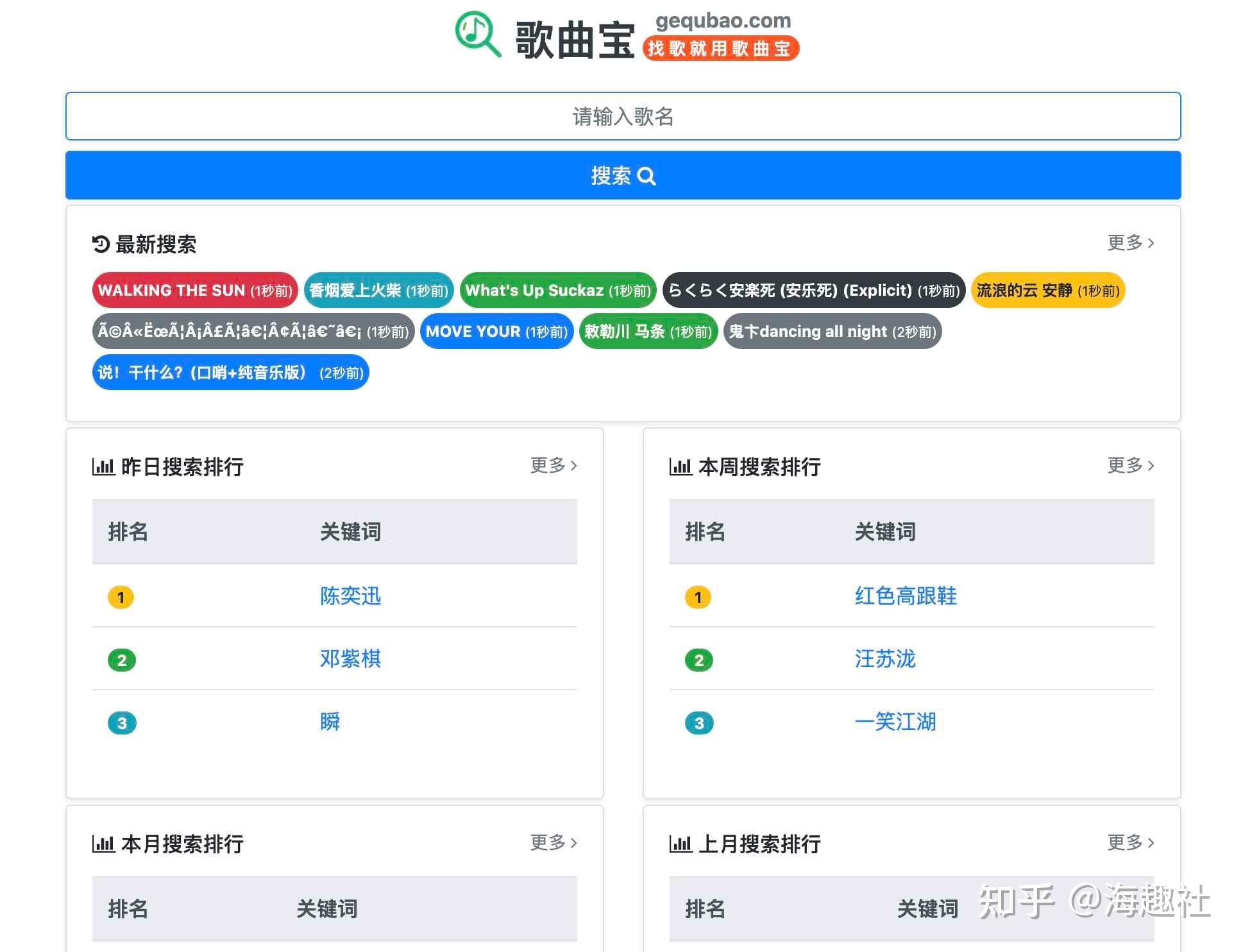The width and height of the screenshot is (1243, 952).
Task: Click the magnifier icon inside the 搜索 button
Action: [646, 176]
